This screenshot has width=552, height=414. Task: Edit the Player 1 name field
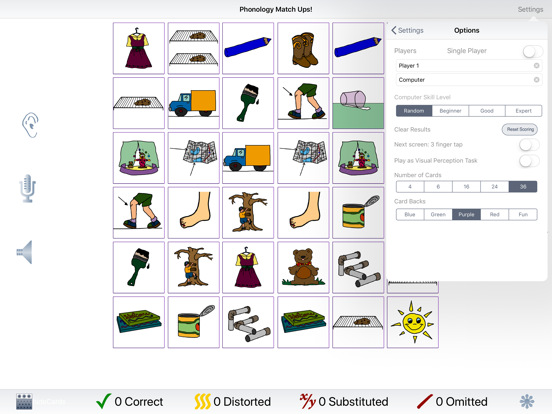[x=469, y=65]
